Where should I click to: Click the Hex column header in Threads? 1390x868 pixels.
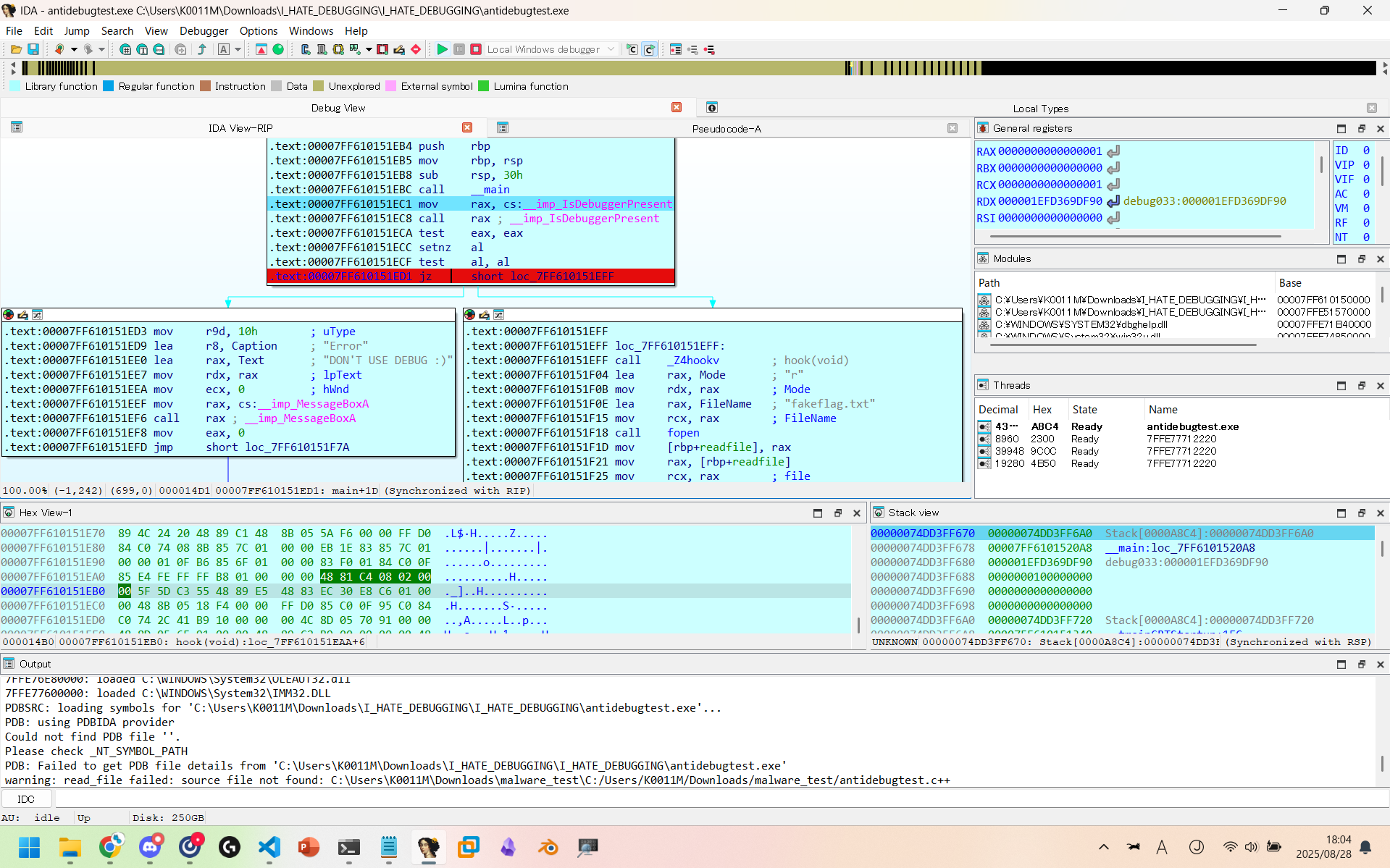(1042, 410)
